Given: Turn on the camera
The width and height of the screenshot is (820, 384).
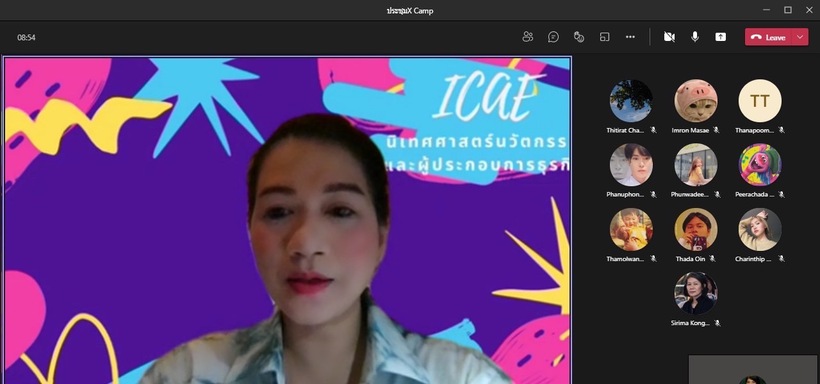Looking at the screenshot, I should pos(669,37).
